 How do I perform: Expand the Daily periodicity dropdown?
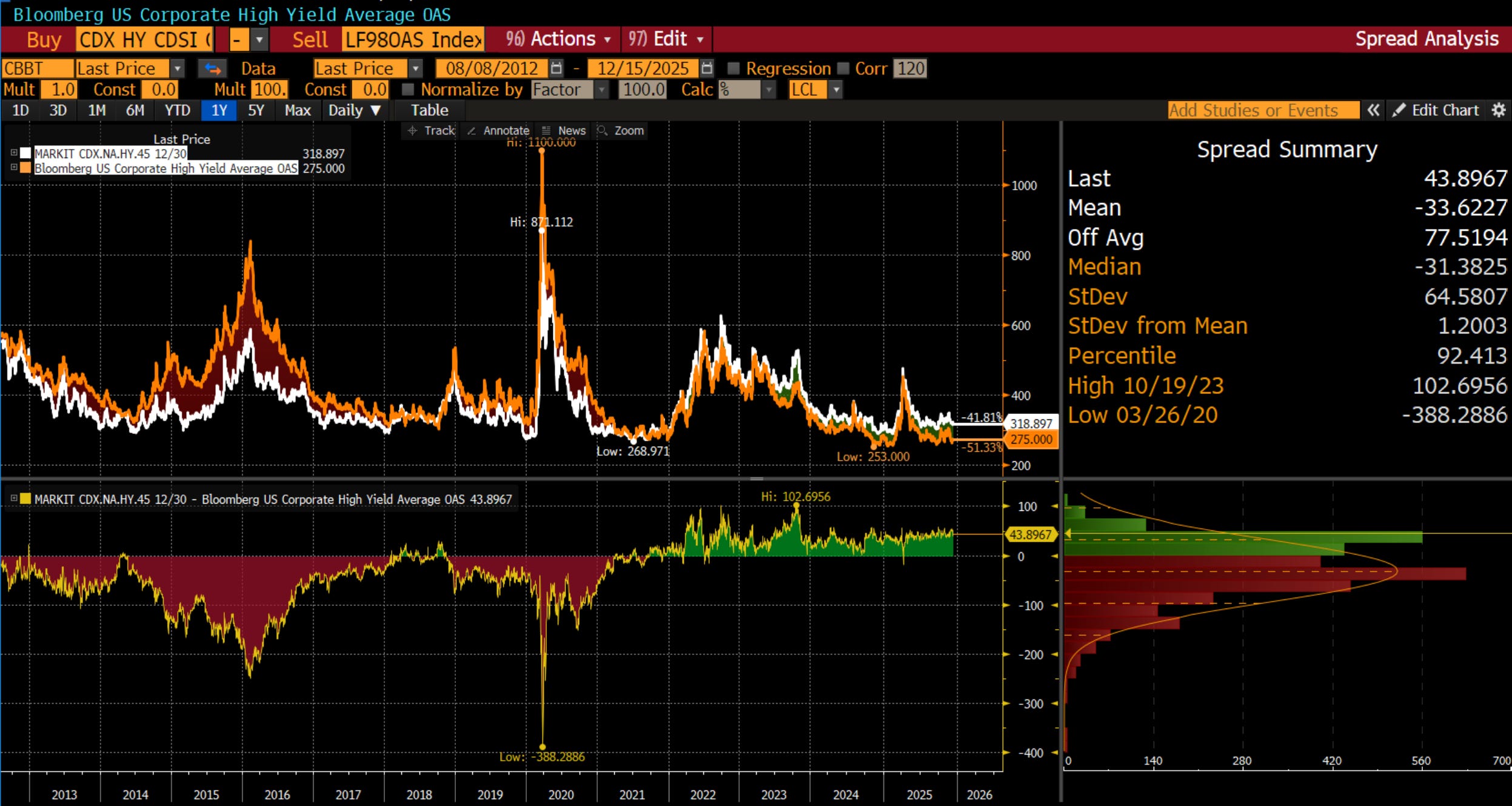(x=355, y=110)
